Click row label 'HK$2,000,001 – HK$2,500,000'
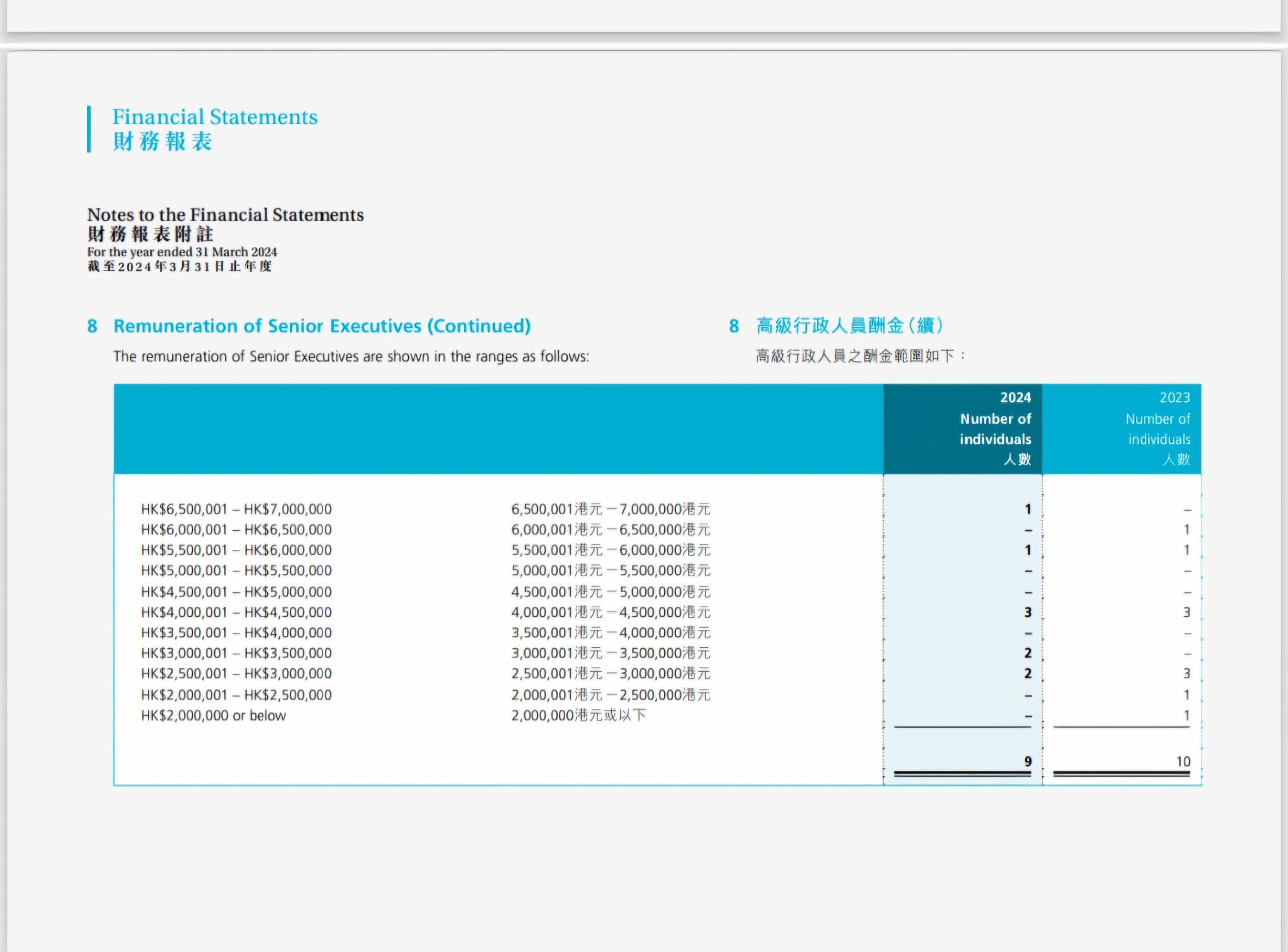 coord(236,695)
